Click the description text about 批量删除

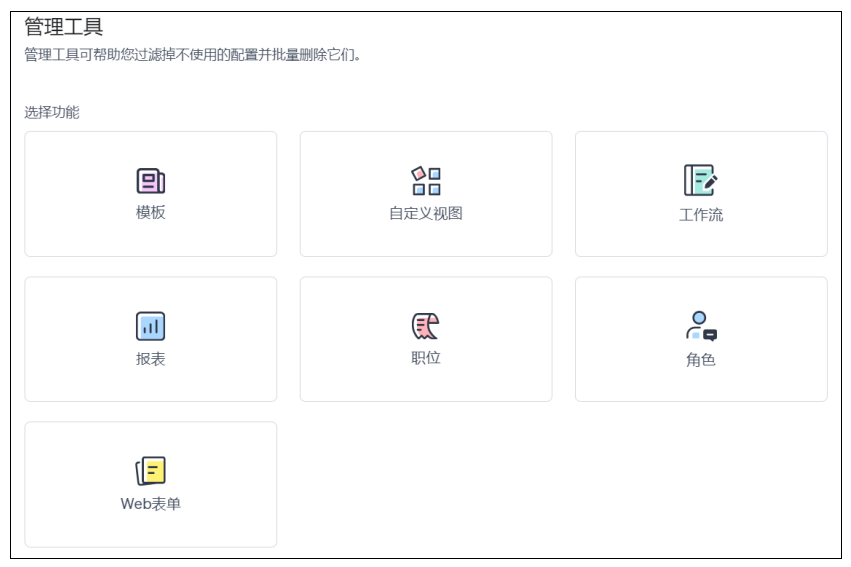coord(192,55)
